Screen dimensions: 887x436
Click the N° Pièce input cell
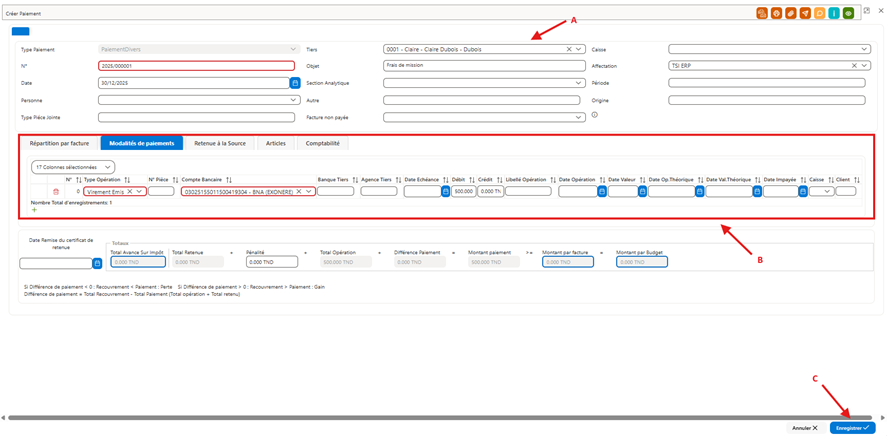coord(161,192)
